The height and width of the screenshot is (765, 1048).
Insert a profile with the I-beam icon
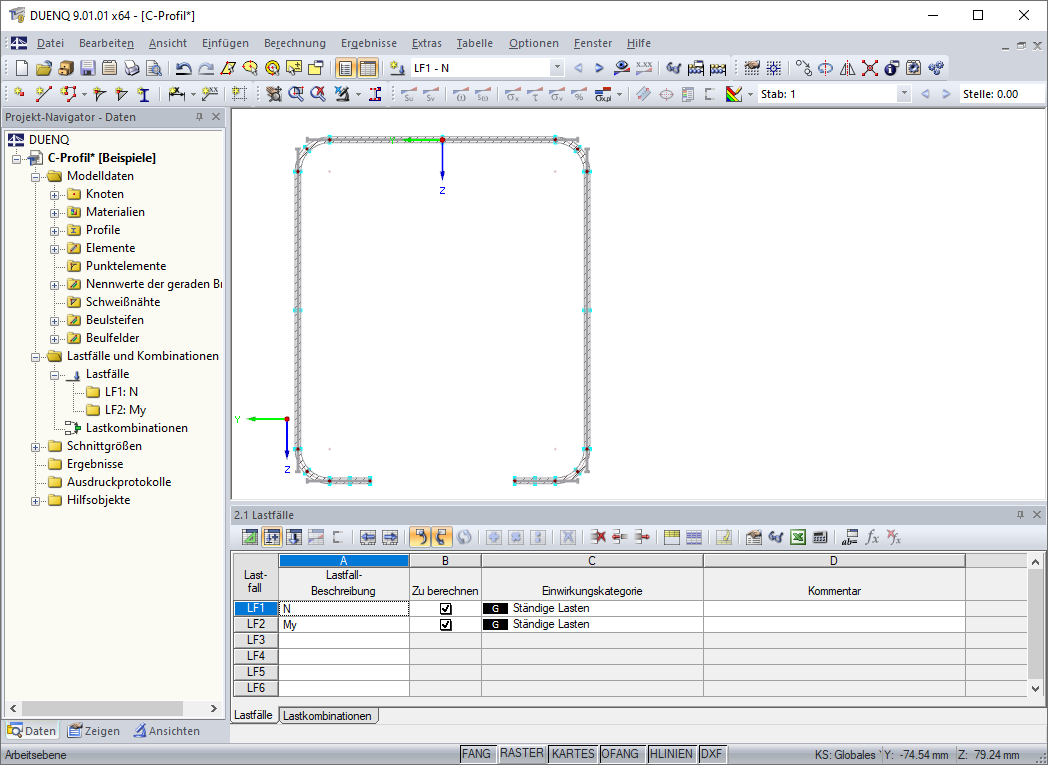coord(143,94)
